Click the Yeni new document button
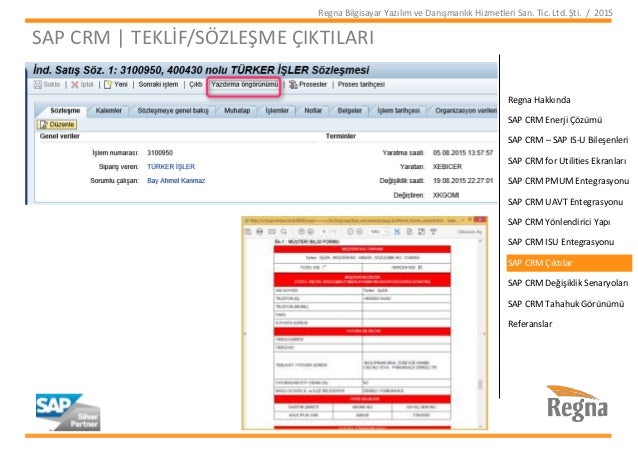The width and height of the screenshot is (638, 450). tap(116, 84)
